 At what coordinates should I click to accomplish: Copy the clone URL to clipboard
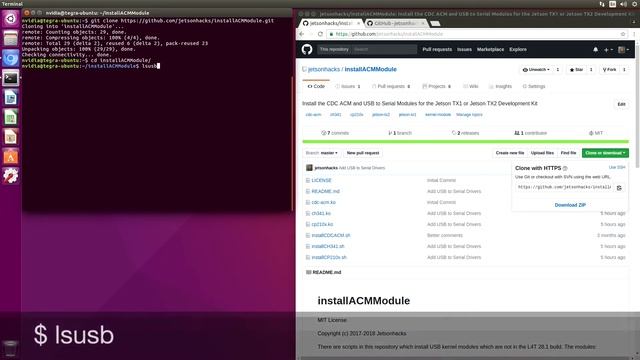(619, 187)
